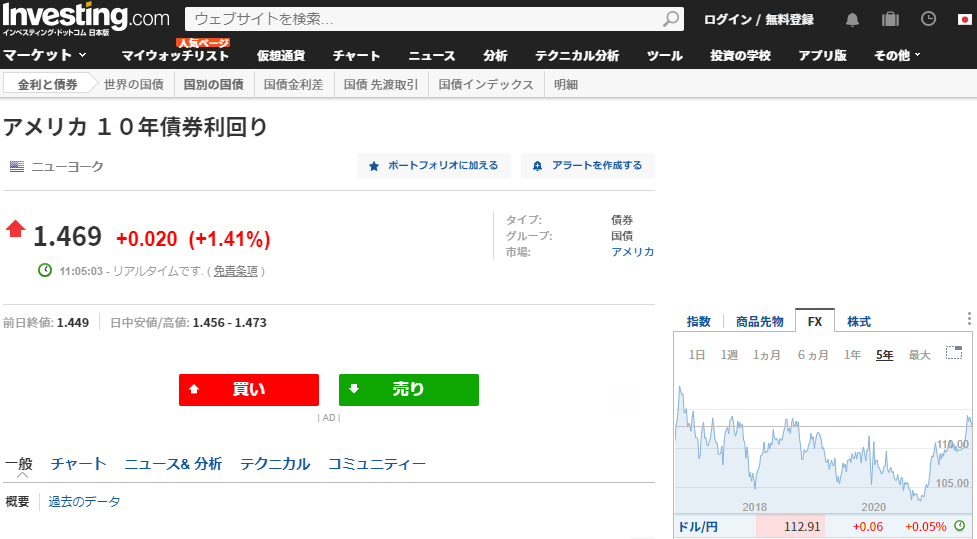
Task: Select the 一般 tab
Action: 19,464
